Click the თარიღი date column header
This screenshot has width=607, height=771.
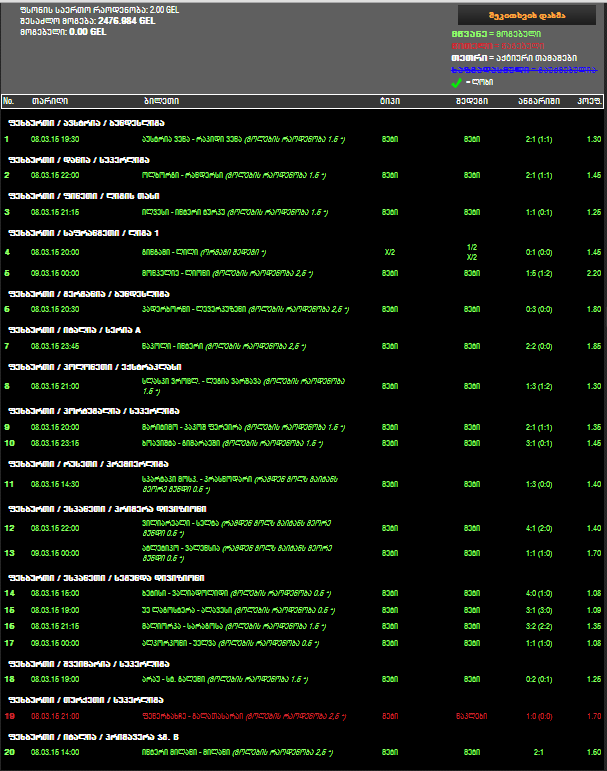point(48,101)
